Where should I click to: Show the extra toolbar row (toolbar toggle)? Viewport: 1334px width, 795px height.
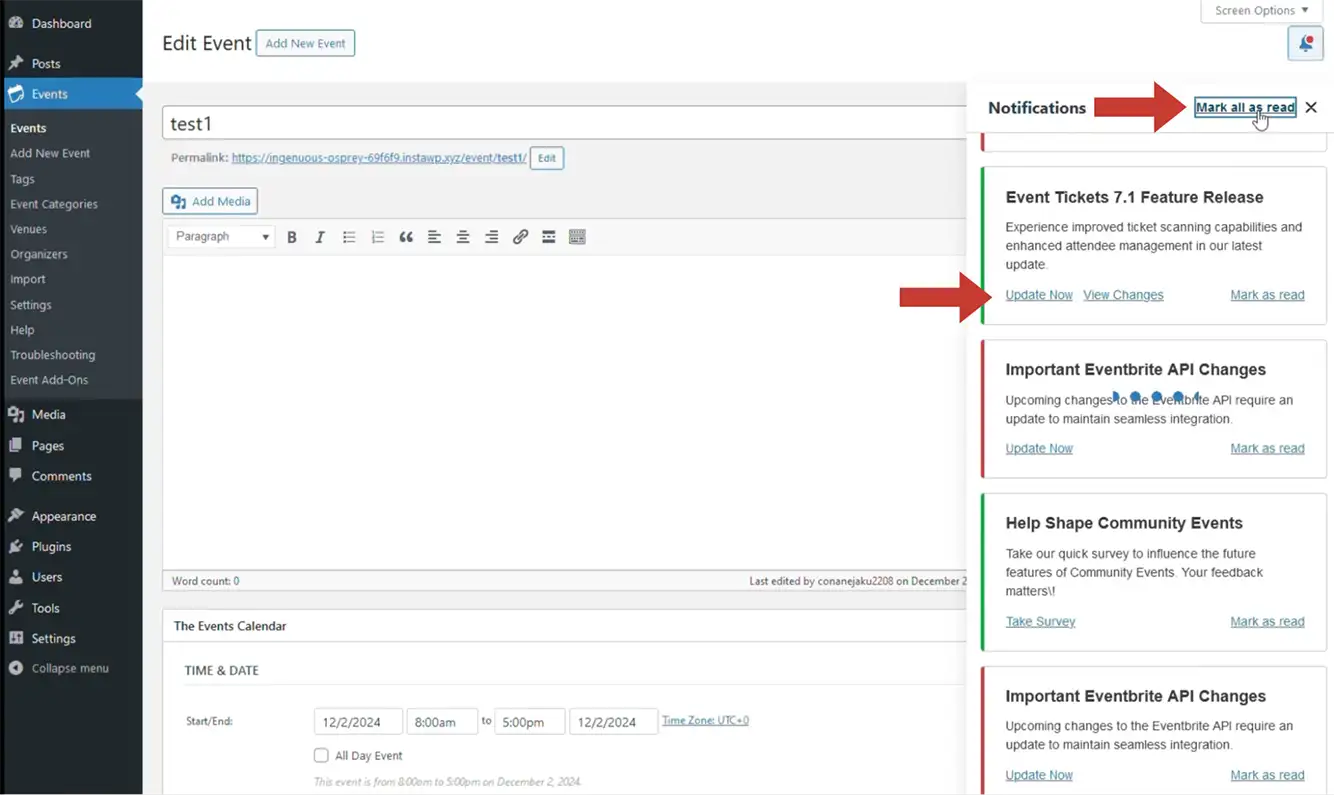577,237
